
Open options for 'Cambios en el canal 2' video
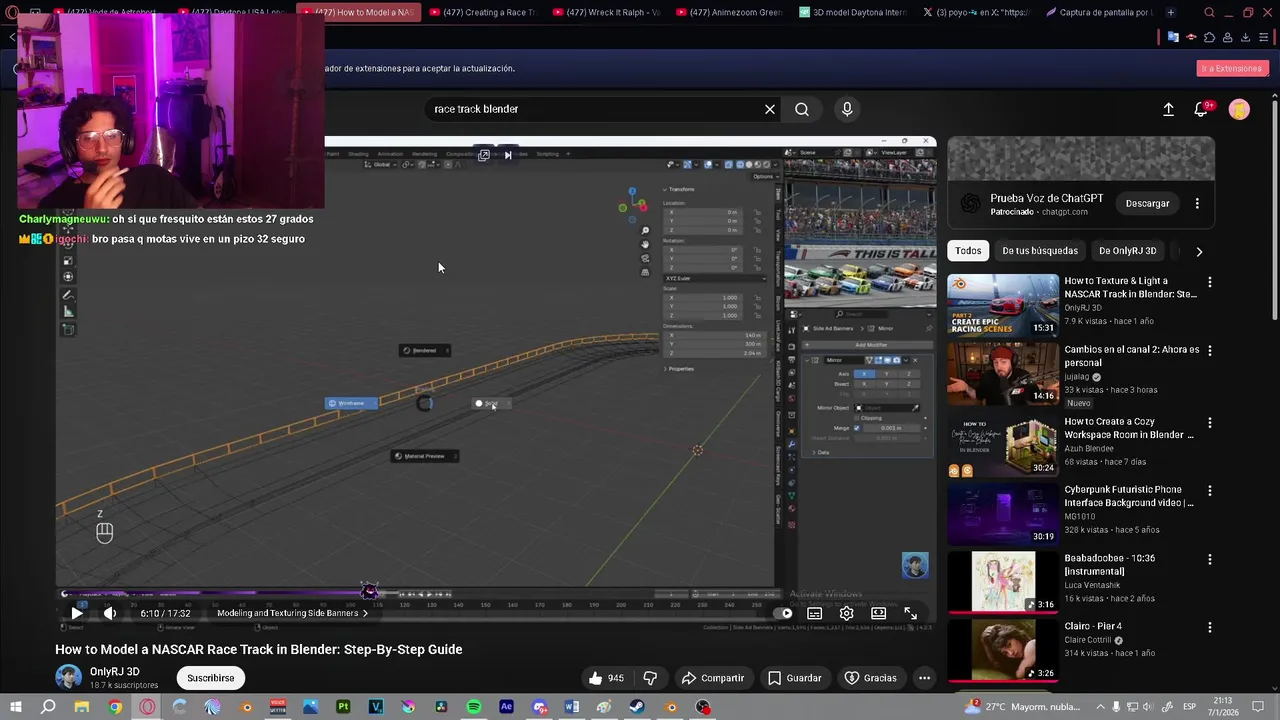pyautogui.click(x=1210, y=351)
